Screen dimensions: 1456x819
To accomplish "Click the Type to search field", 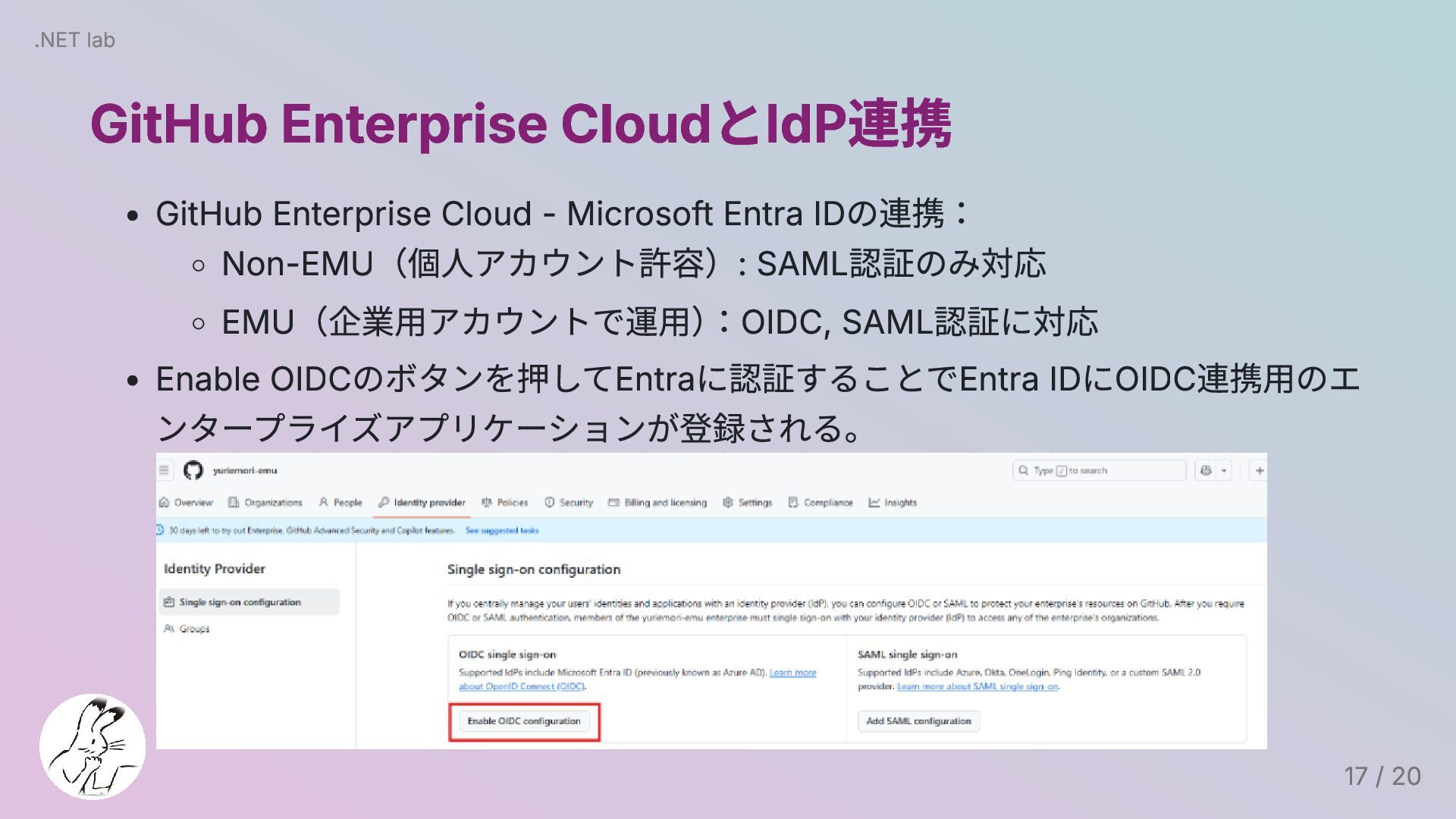I will (x=1100, y=470).
